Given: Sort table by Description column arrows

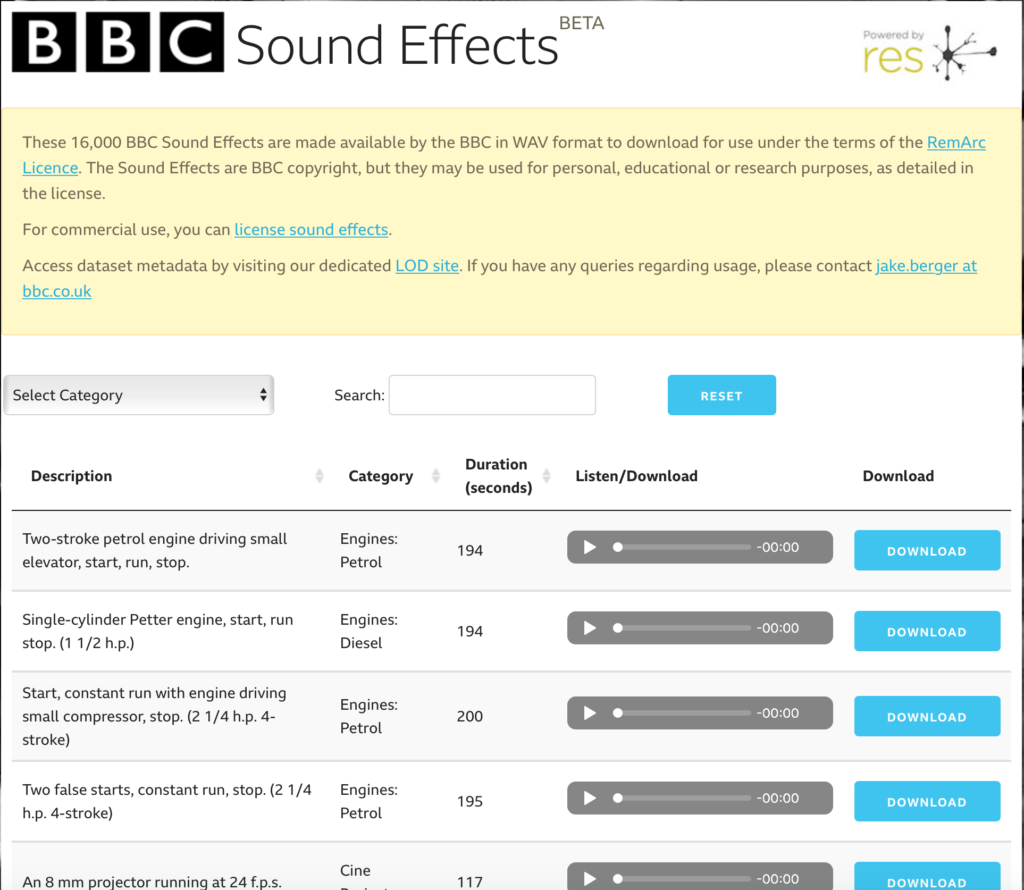Looking at the screenshot, I should pos(319,476).
